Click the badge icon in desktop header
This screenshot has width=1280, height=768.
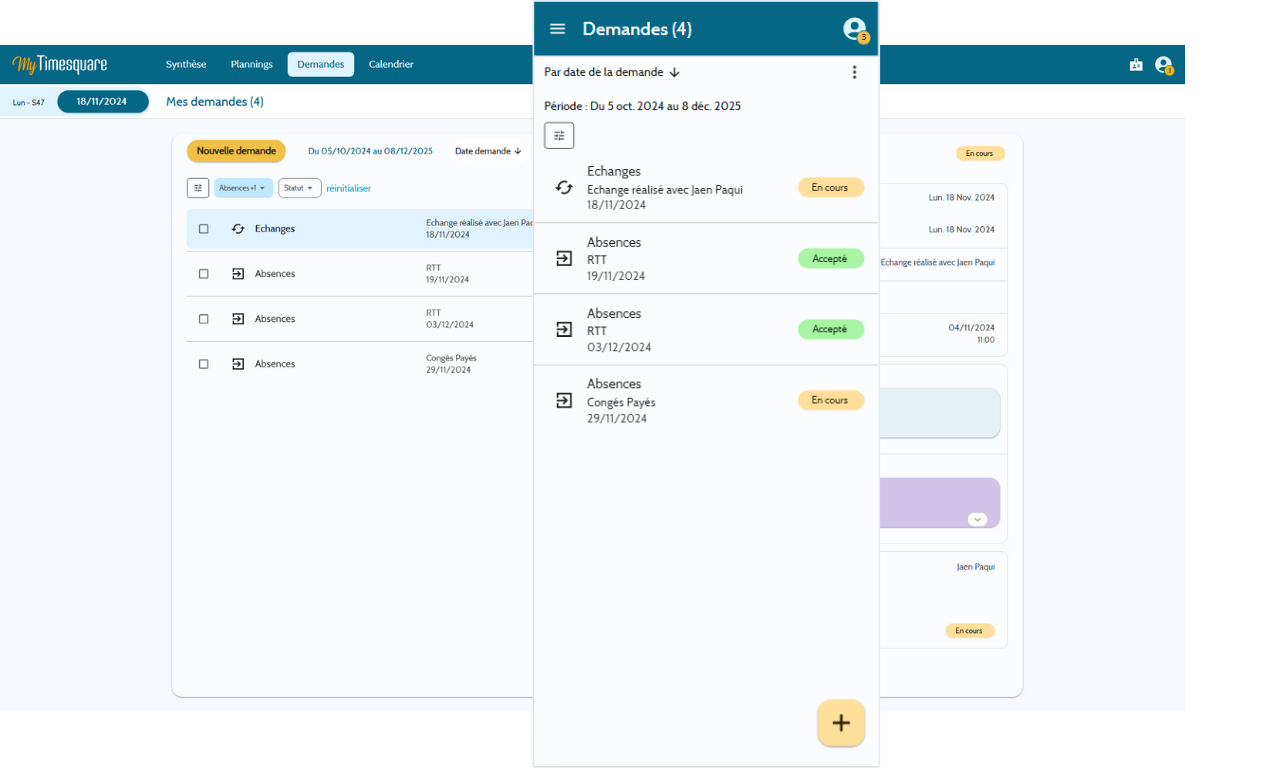[x=1136, y=65]
